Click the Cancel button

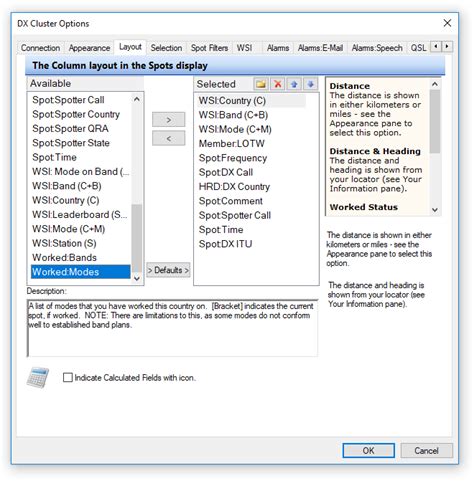pyautogui.click(x=426, y=451)
